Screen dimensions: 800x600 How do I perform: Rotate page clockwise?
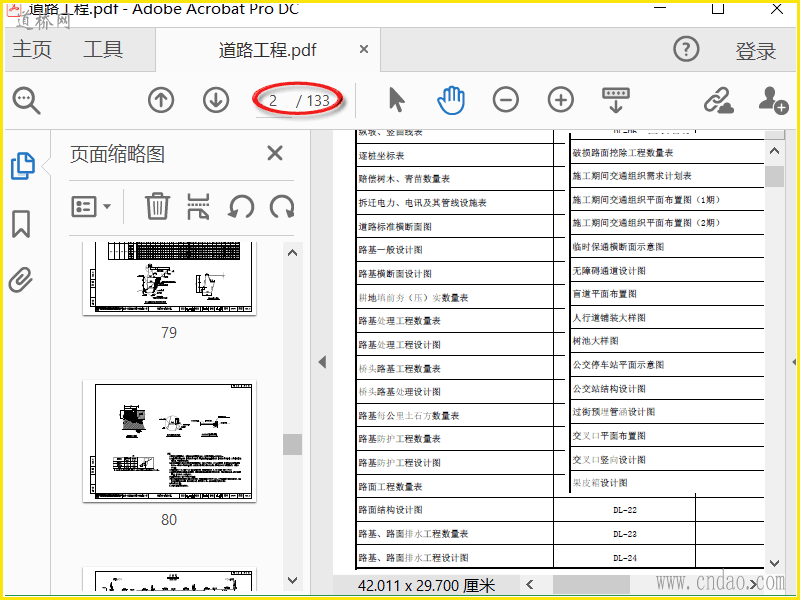[x=282, y=207]
